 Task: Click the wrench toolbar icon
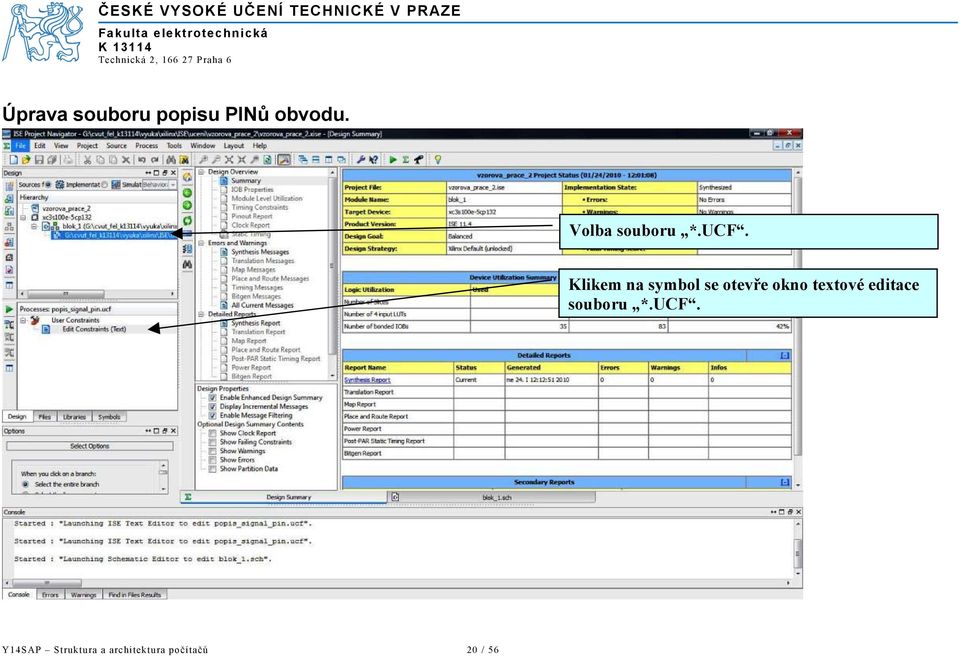point(361,160)
